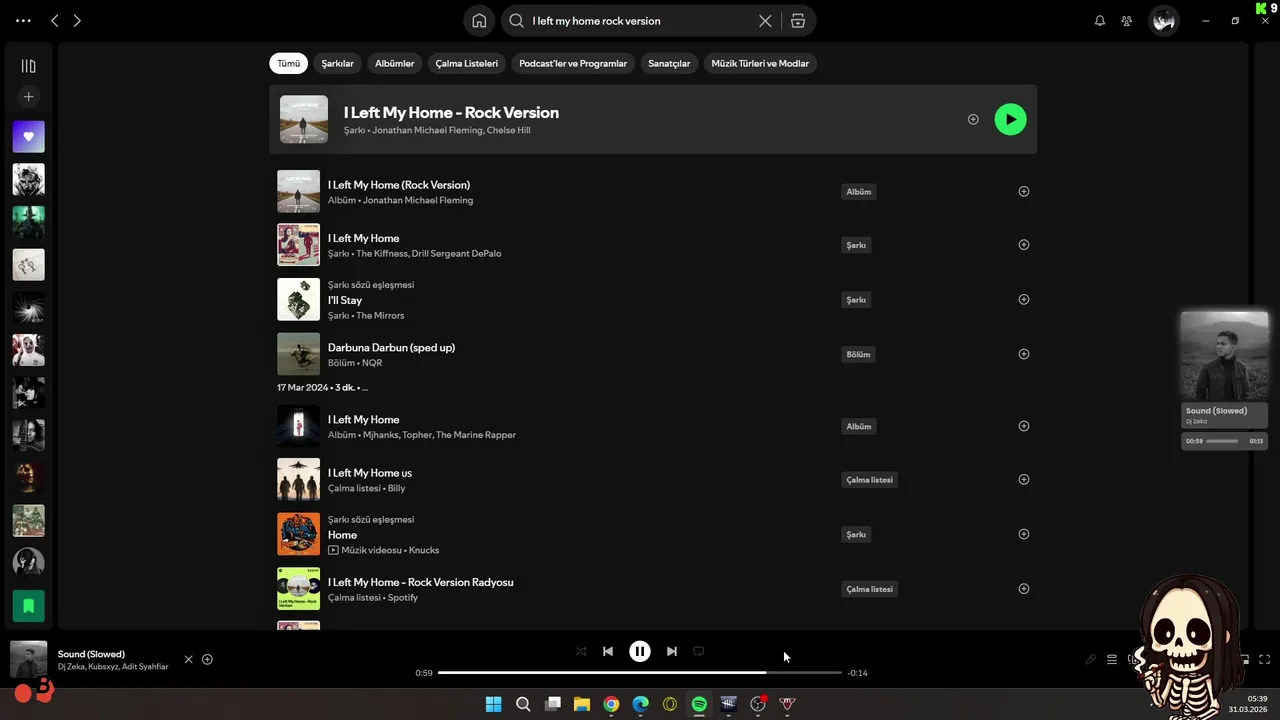This screenshot has width=1280, height=720.
Task: Clear the search field with X
Action: coord(765,21)
